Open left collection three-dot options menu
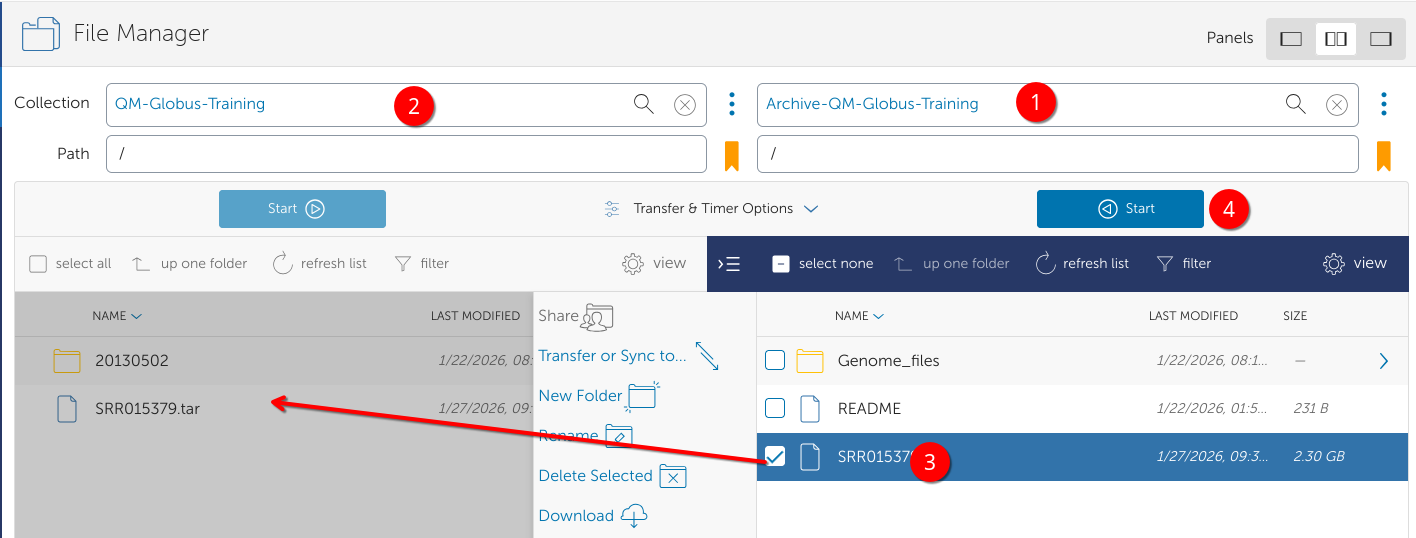This screenshot has width=1416, height=538. [x=732, y=104]
